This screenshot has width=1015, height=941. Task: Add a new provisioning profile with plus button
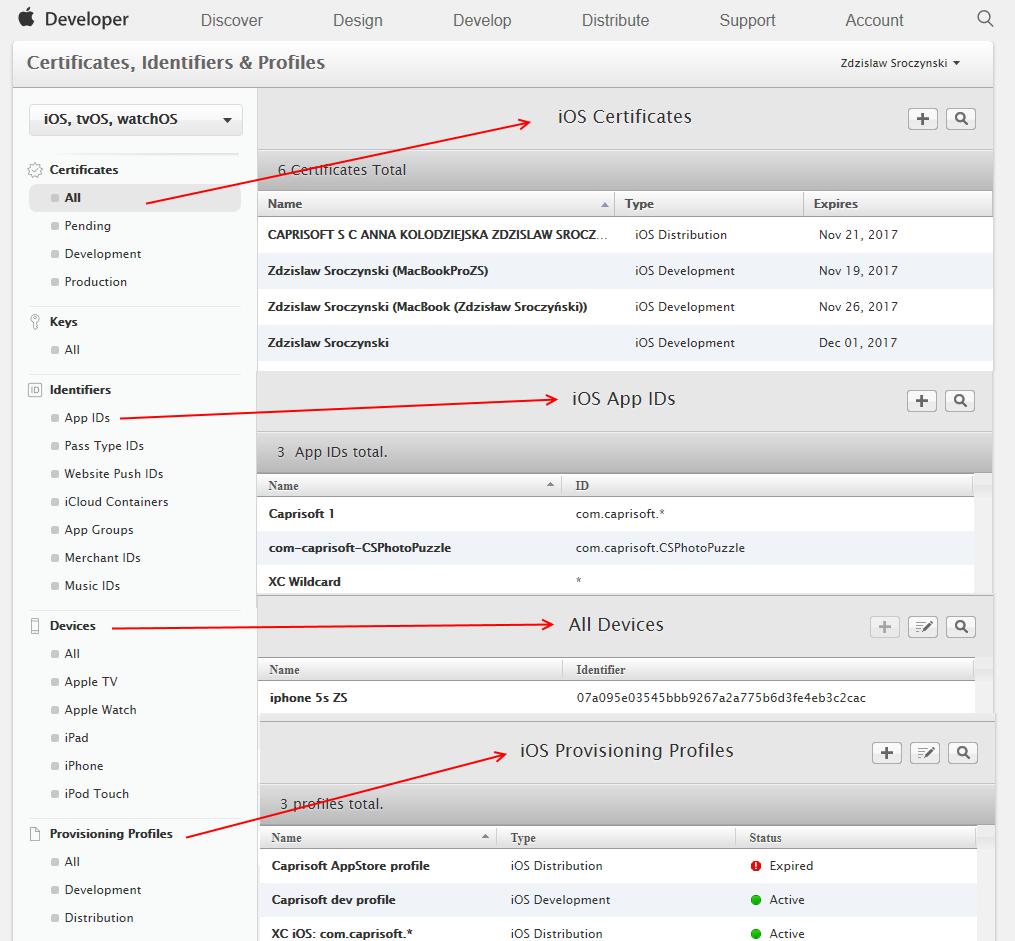pyautogui.click(x=887, y=753)
